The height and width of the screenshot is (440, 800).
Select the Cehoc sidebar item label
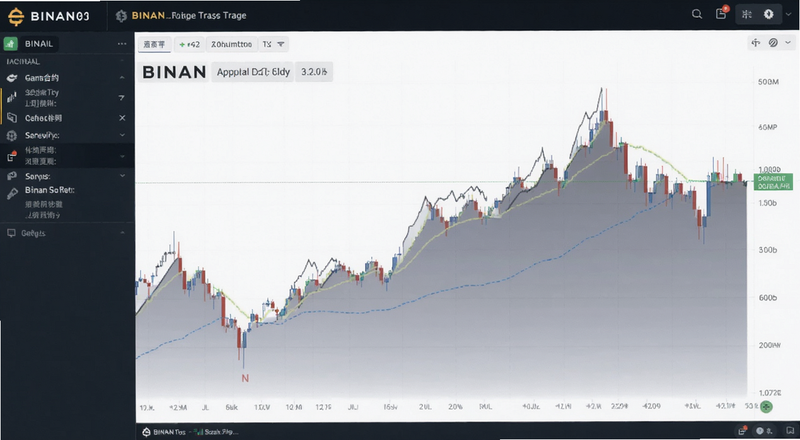pos(43,118)
